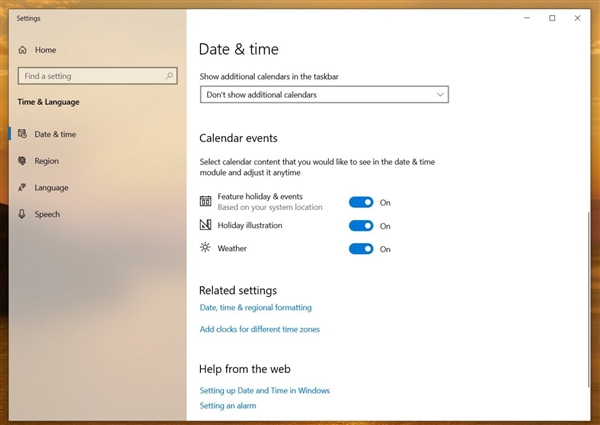This screenshot has width=600, height=425.
Task: Maximize the Settings window
Action: coord(552,18)
